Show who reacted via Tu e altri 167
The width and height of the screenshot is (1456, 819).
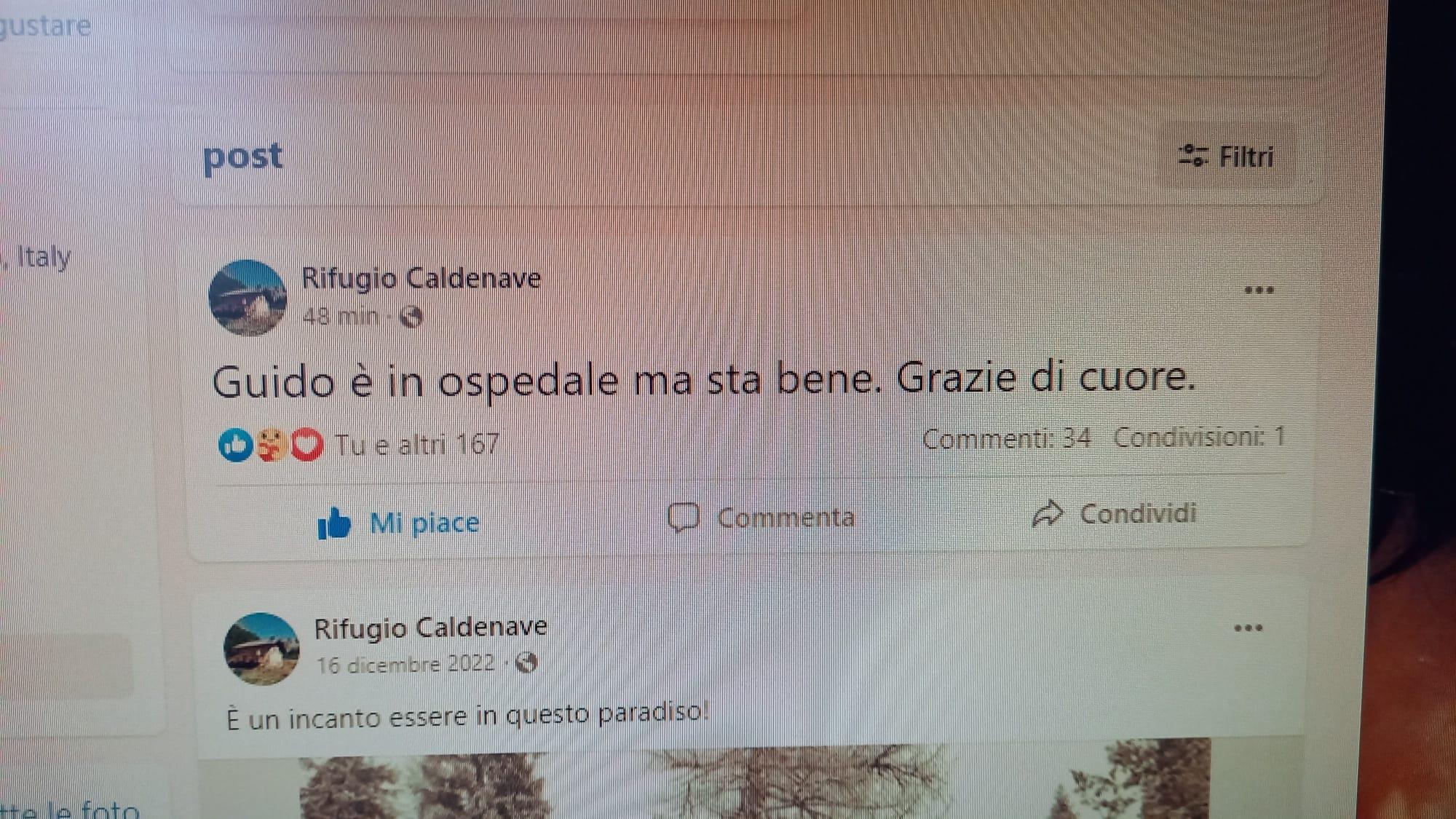point(417,444)
